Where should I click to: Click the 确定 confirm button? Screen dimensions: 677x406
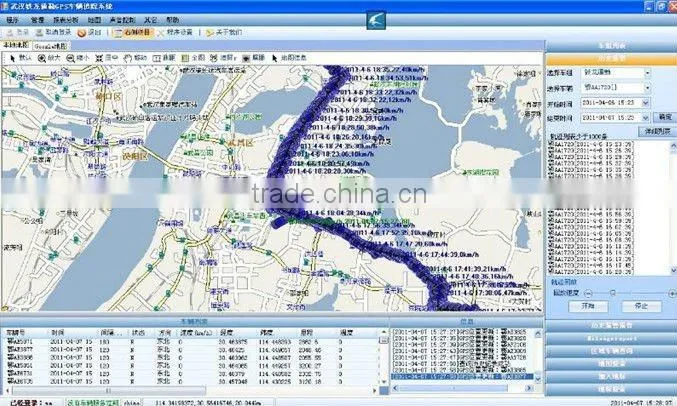point(664,117)
